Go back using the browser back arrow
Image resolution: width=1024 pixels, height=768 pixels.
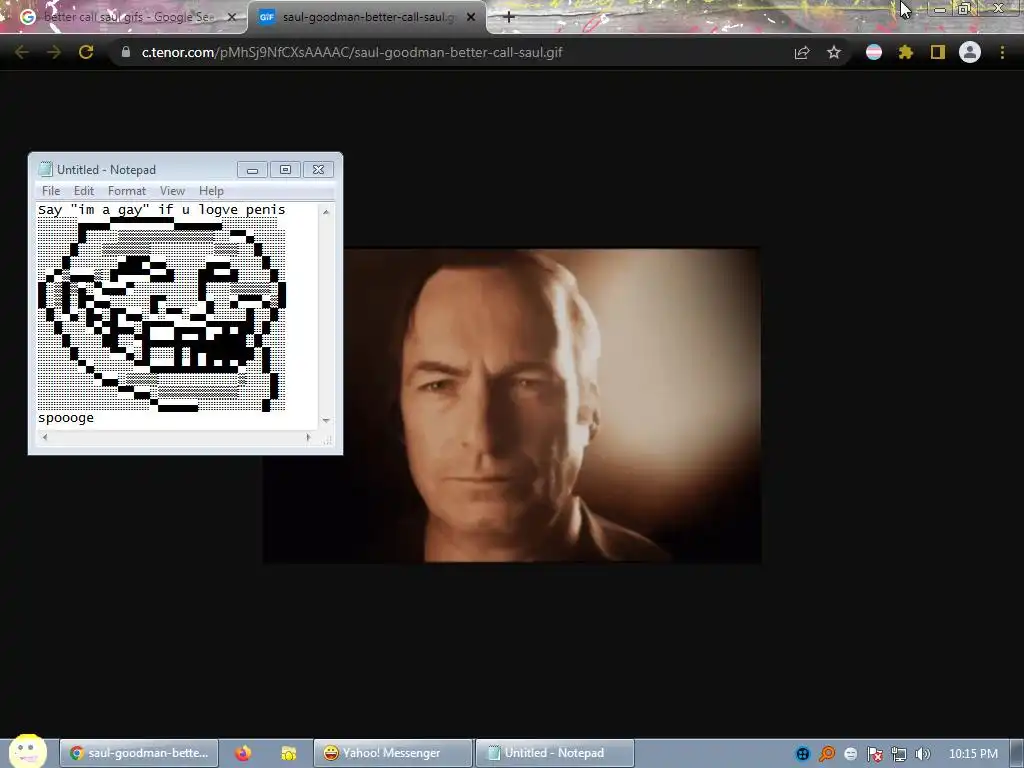click(x=22, y=52)
